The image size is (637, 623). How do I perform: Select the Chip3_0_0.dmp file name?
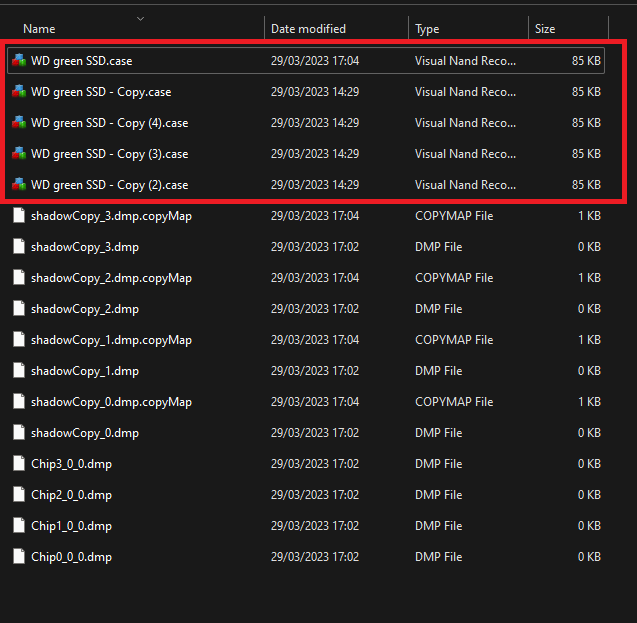[72, 464]
